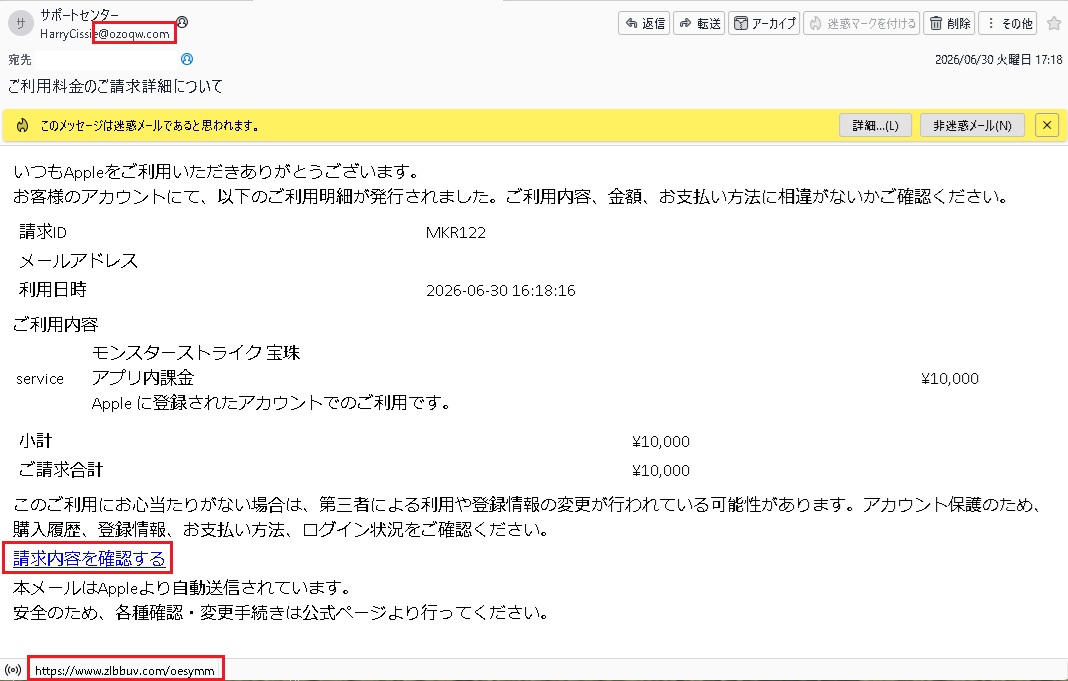This screenshot has width=1068, height=681.
Task: Click the service label
Action: (40, 379)
